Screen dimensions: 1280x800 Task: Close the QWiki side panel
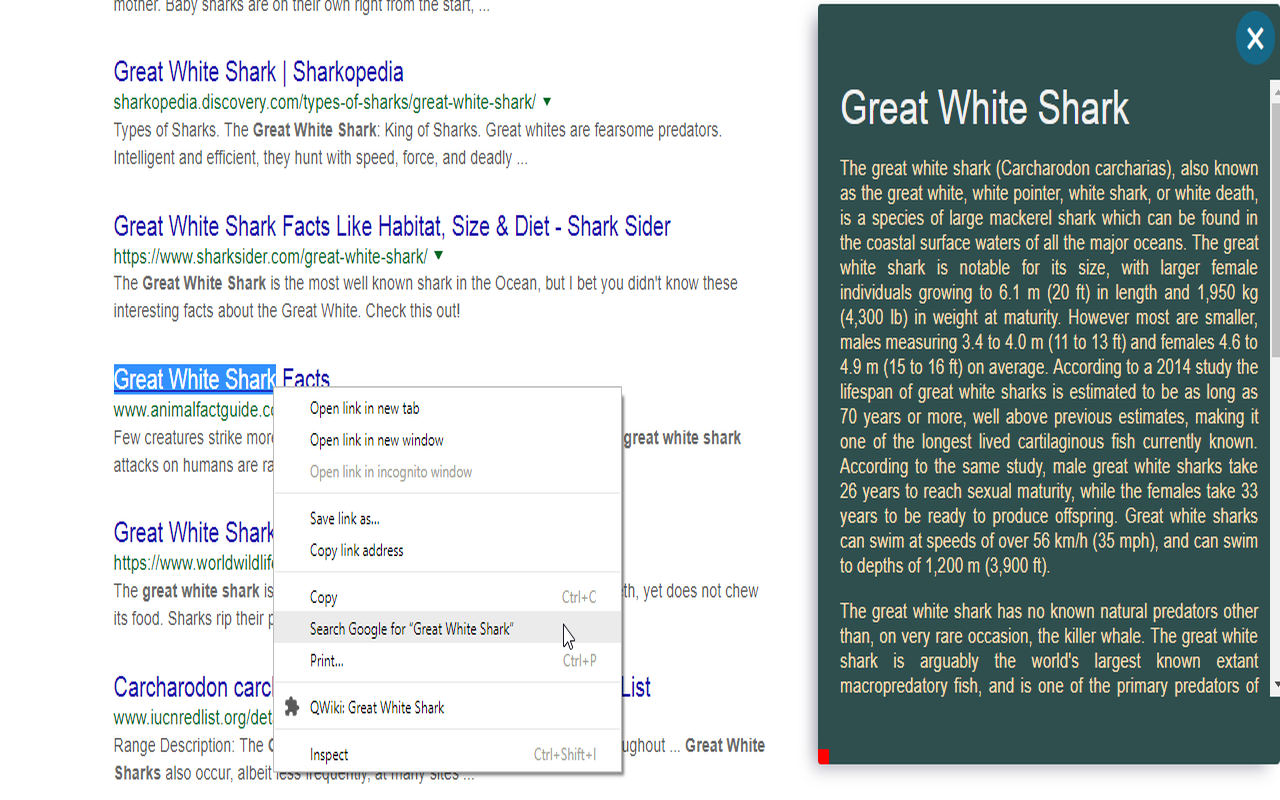(x=1255, y=39)
